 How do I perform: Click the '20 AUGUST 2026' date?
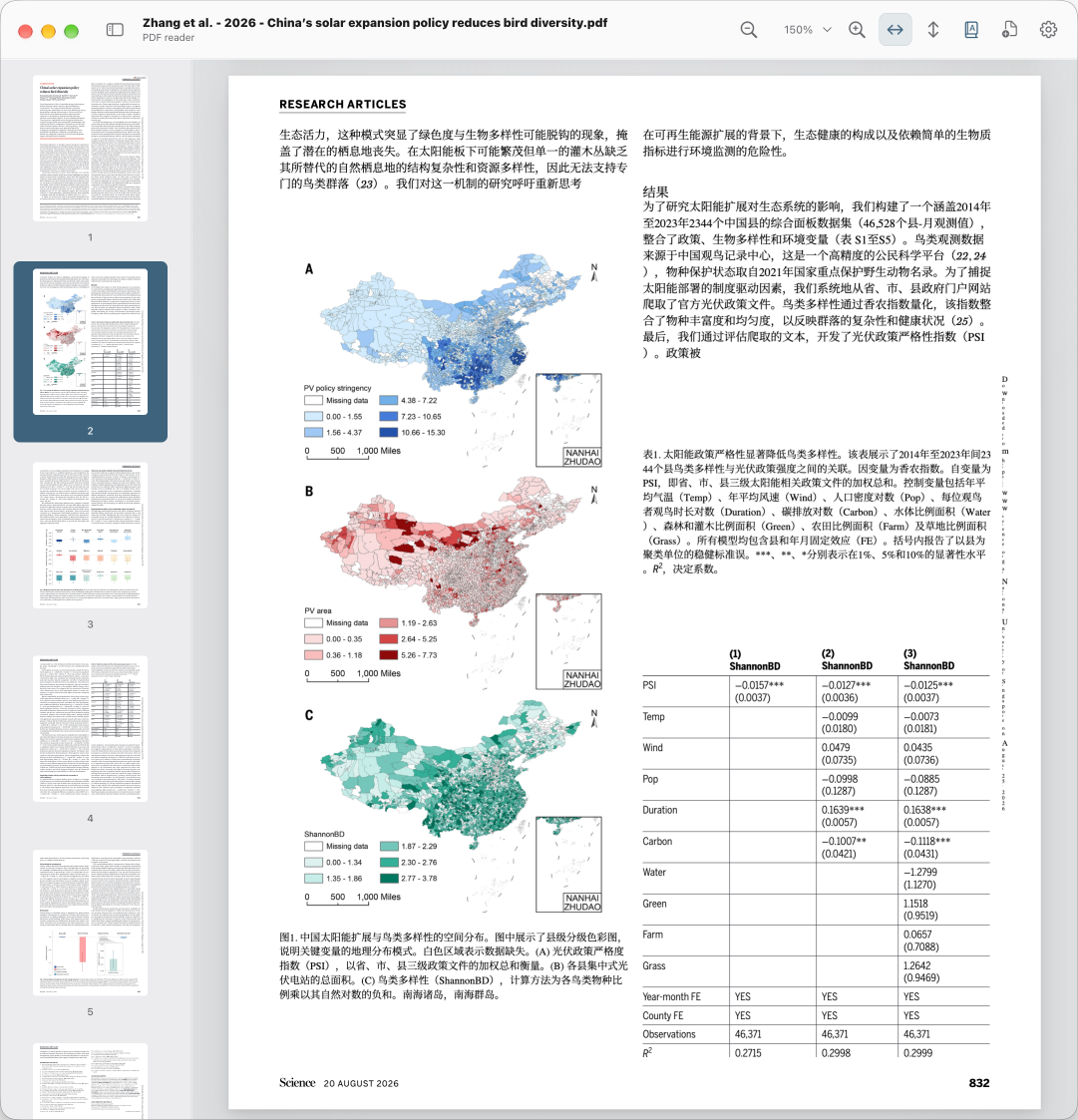click(x=361, y=1083)
